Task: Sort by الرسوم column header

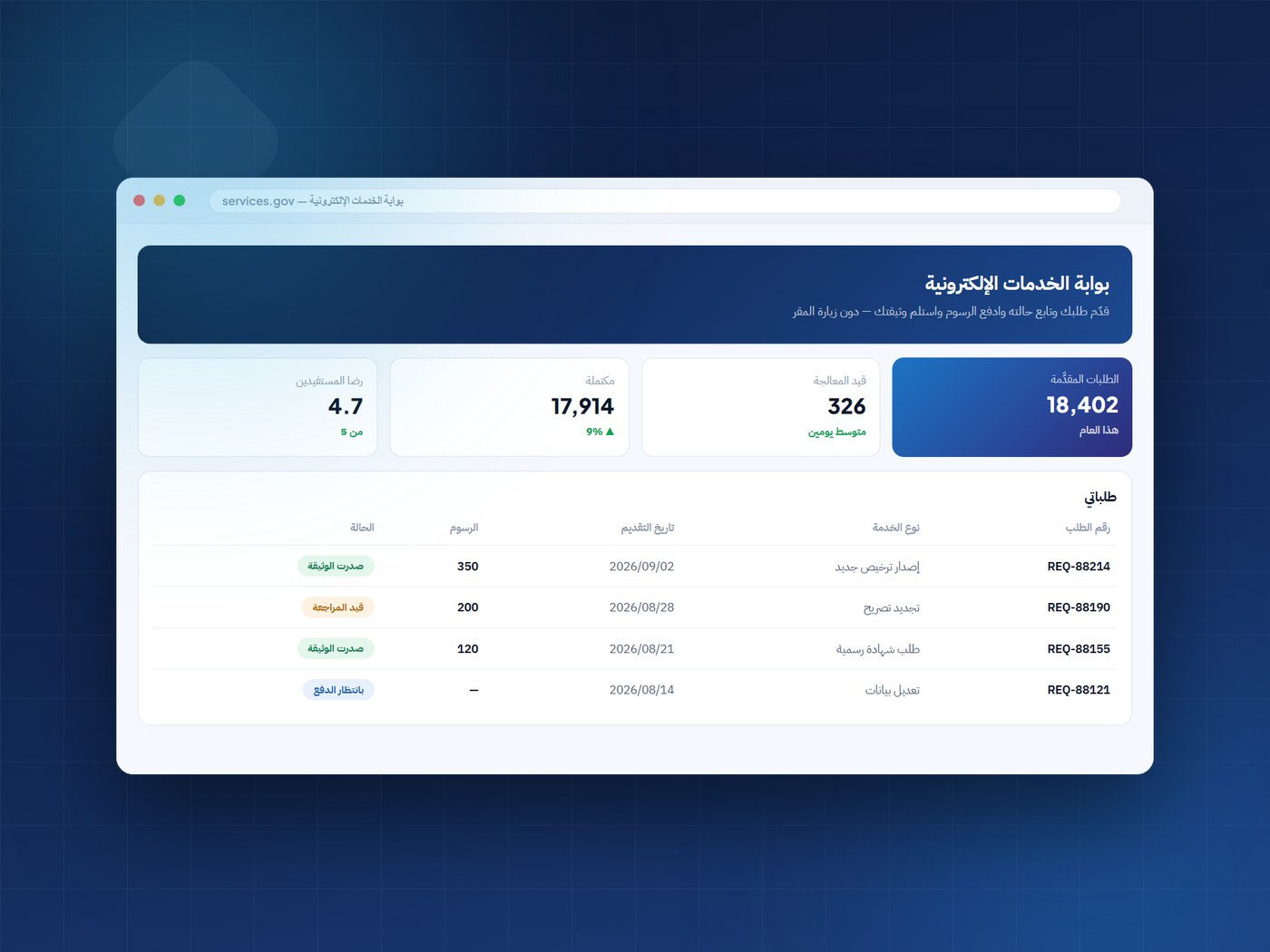Action: [464, 528]
